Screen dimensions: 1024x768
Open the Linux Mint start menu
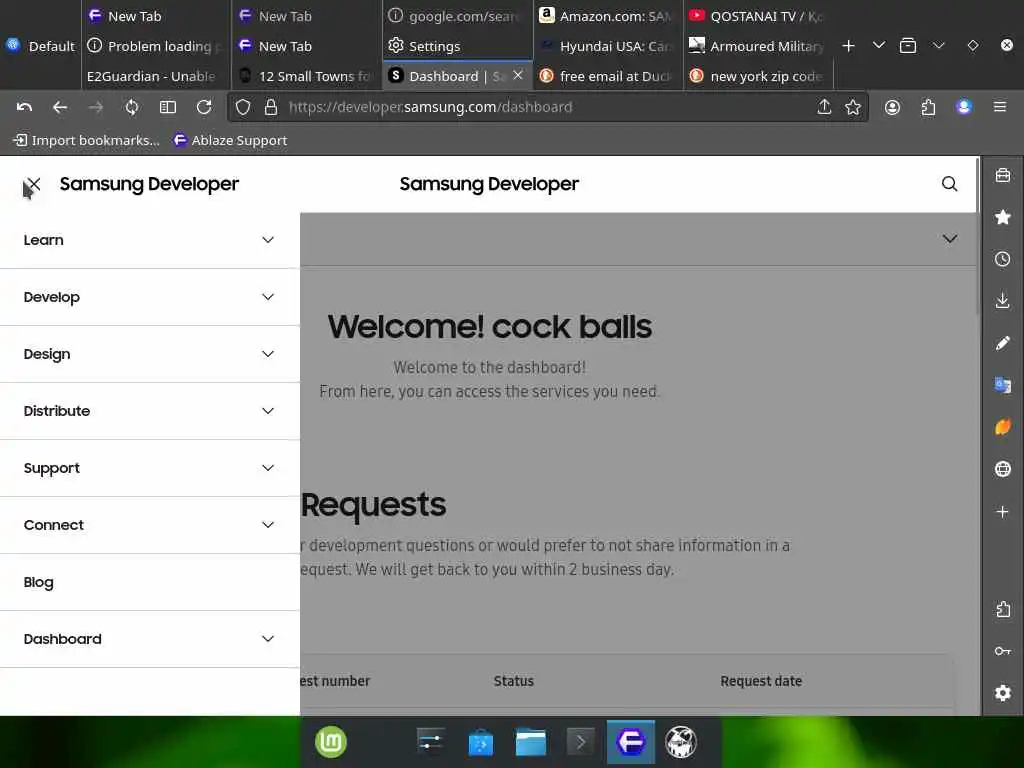point(331,743)
